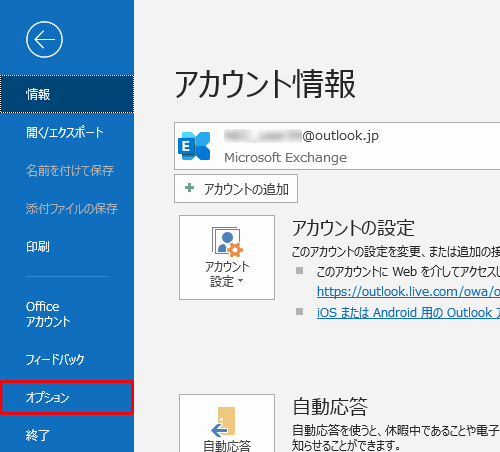Image resolution: width=500 pixels, height=452 pixels.
Task: Click the アカウントの追加 button
Action: click(236, 188)
